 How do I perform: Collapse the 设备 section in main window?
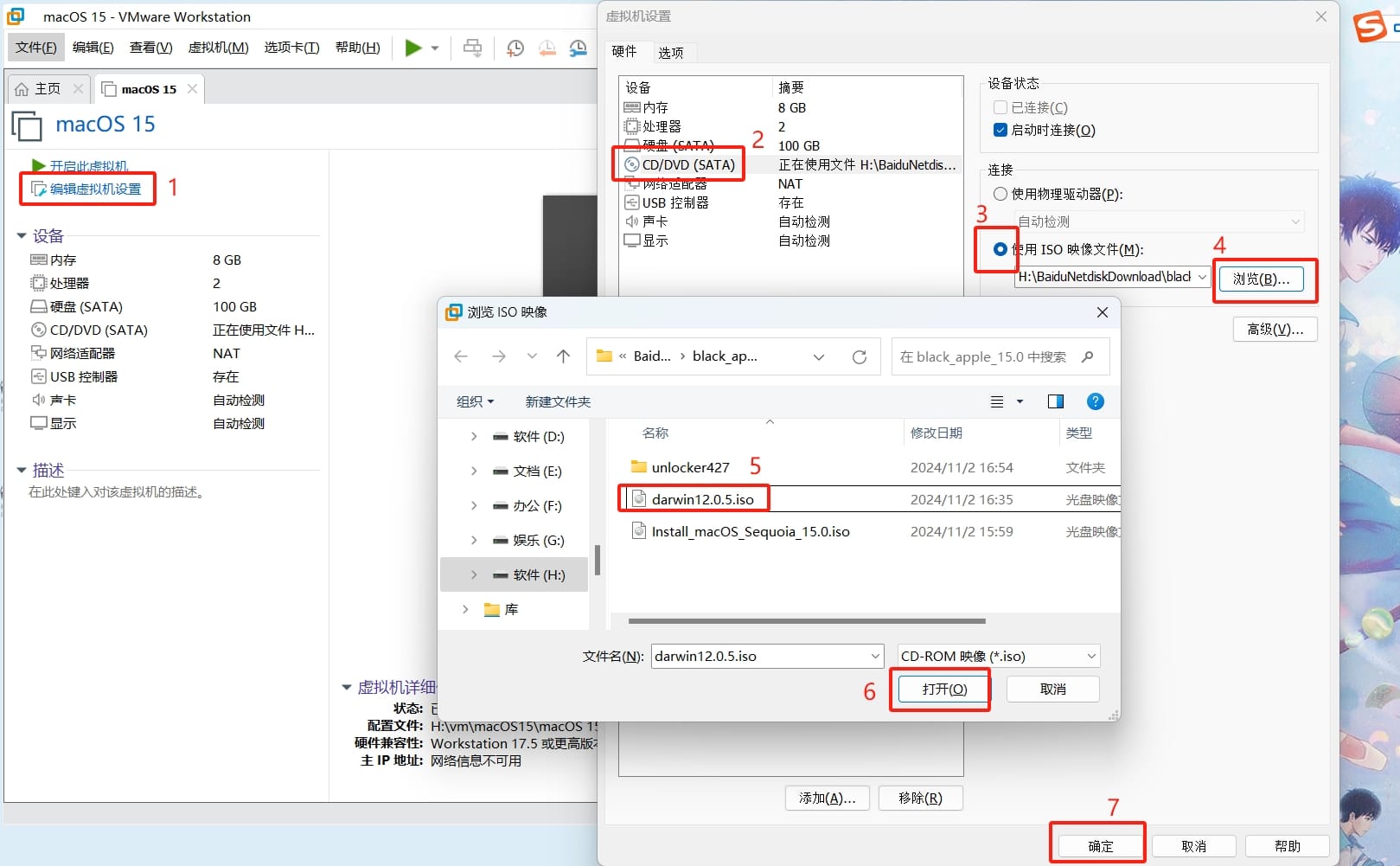22,235
